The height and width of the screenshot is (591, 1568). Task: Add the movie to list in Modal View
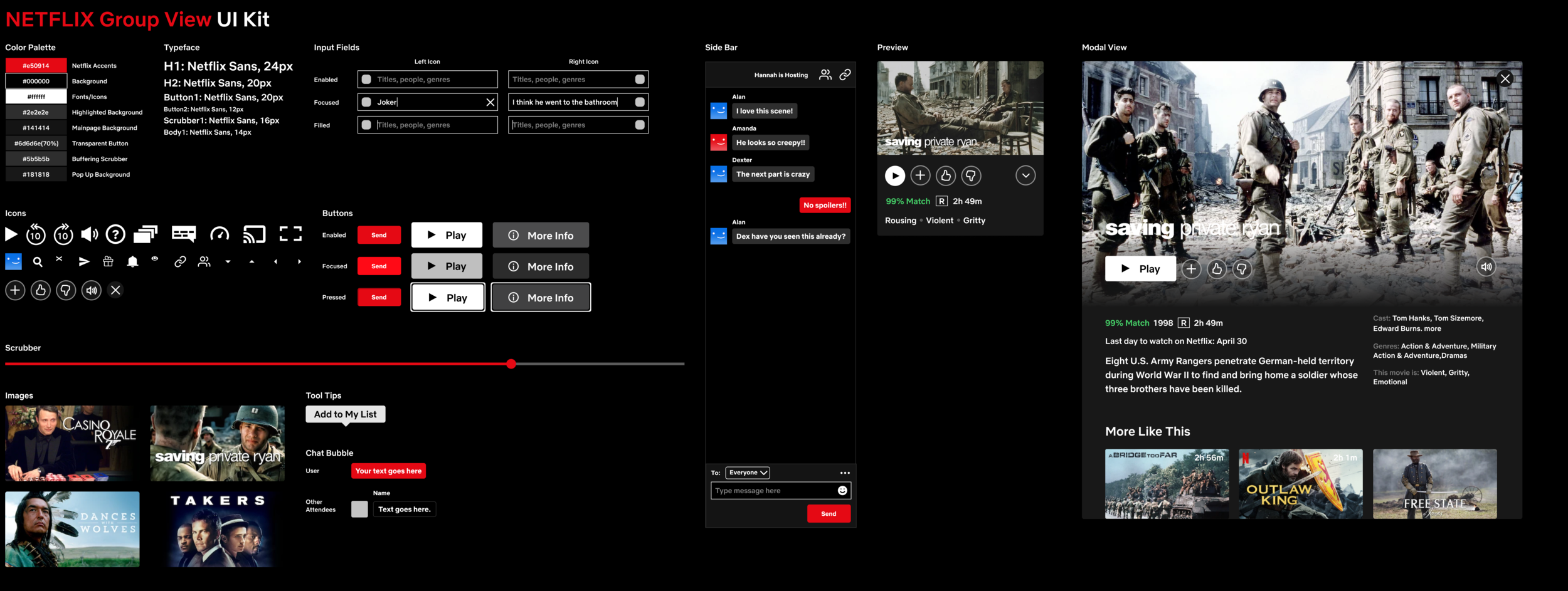coord(1191,269)
